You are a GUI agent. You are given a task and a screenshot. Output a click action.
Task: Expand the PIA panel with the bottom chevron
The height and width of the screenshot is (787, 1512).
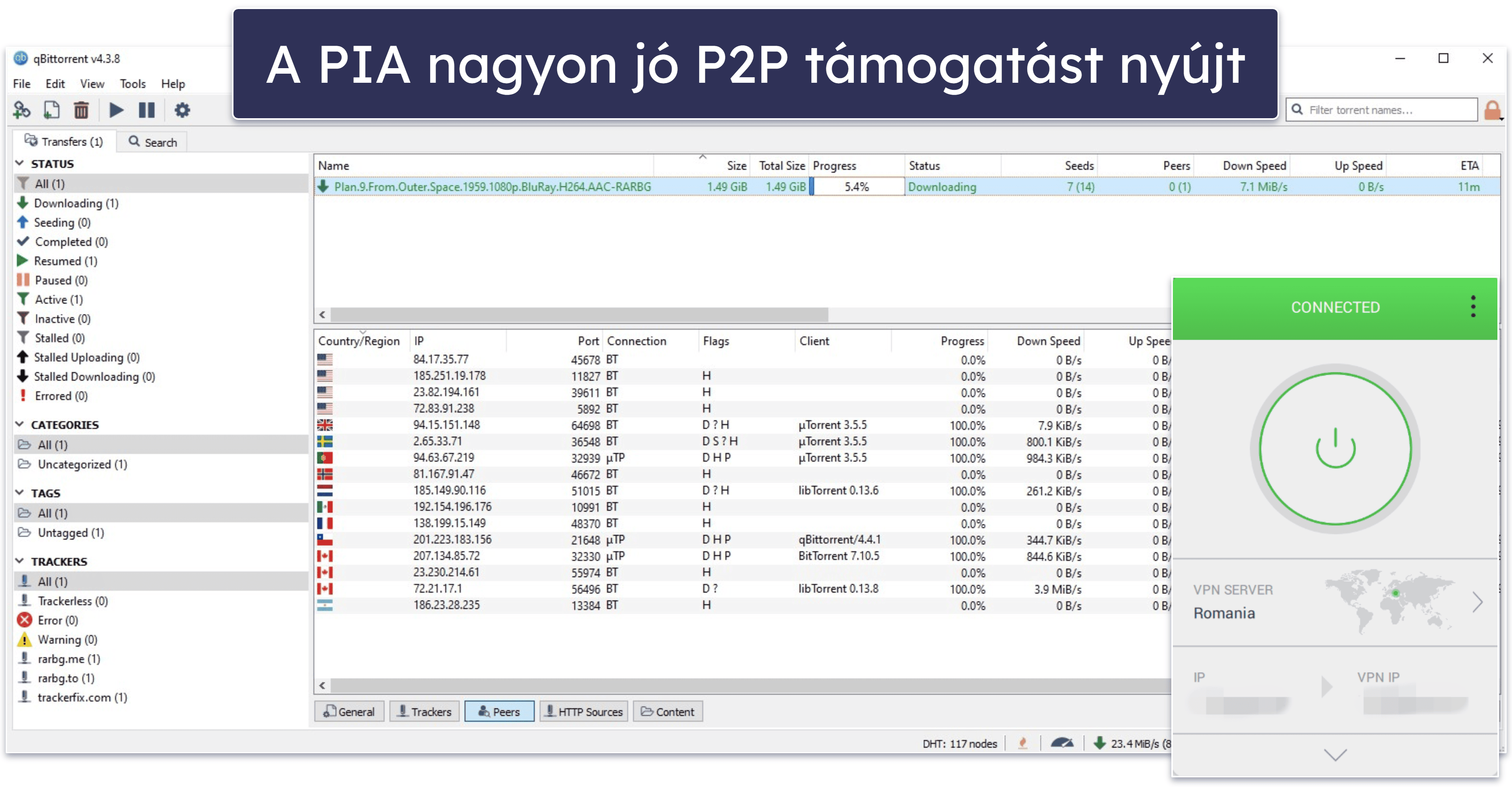[x=1335, y=755]
